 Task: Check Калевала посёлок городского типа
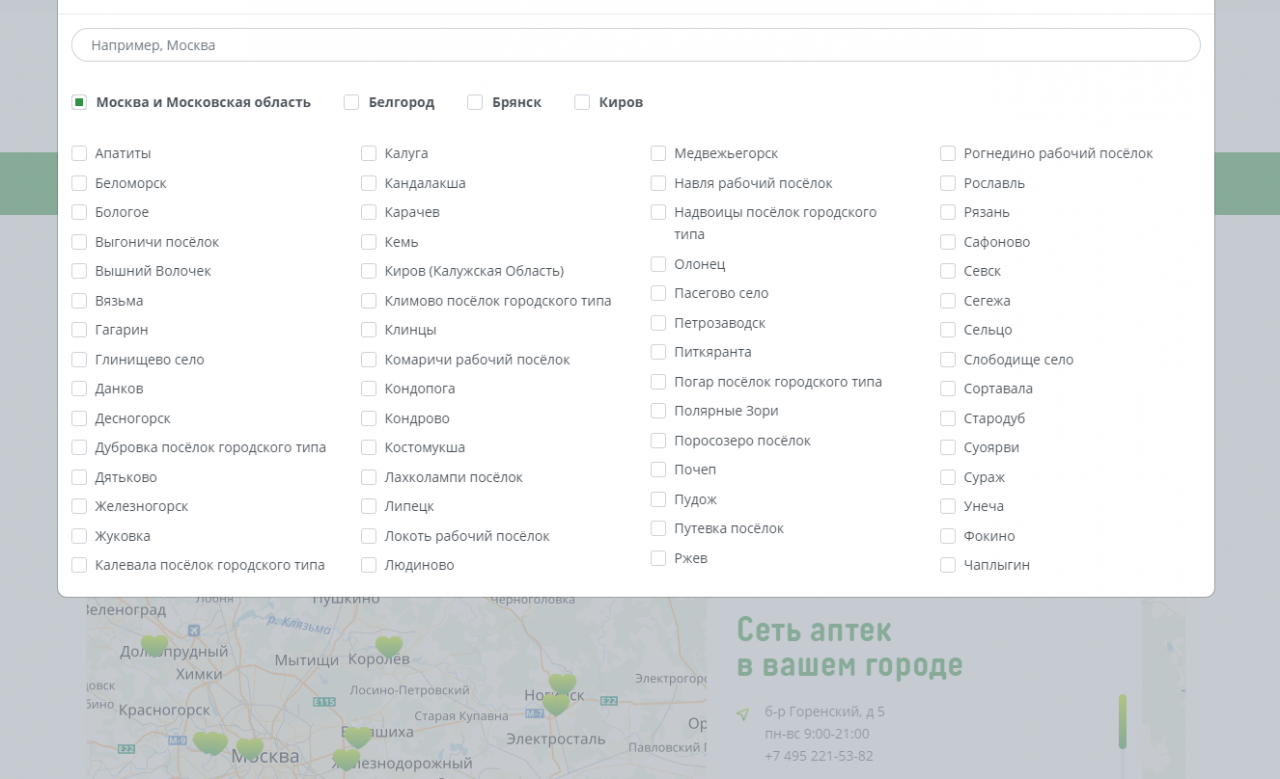(79, 565)
